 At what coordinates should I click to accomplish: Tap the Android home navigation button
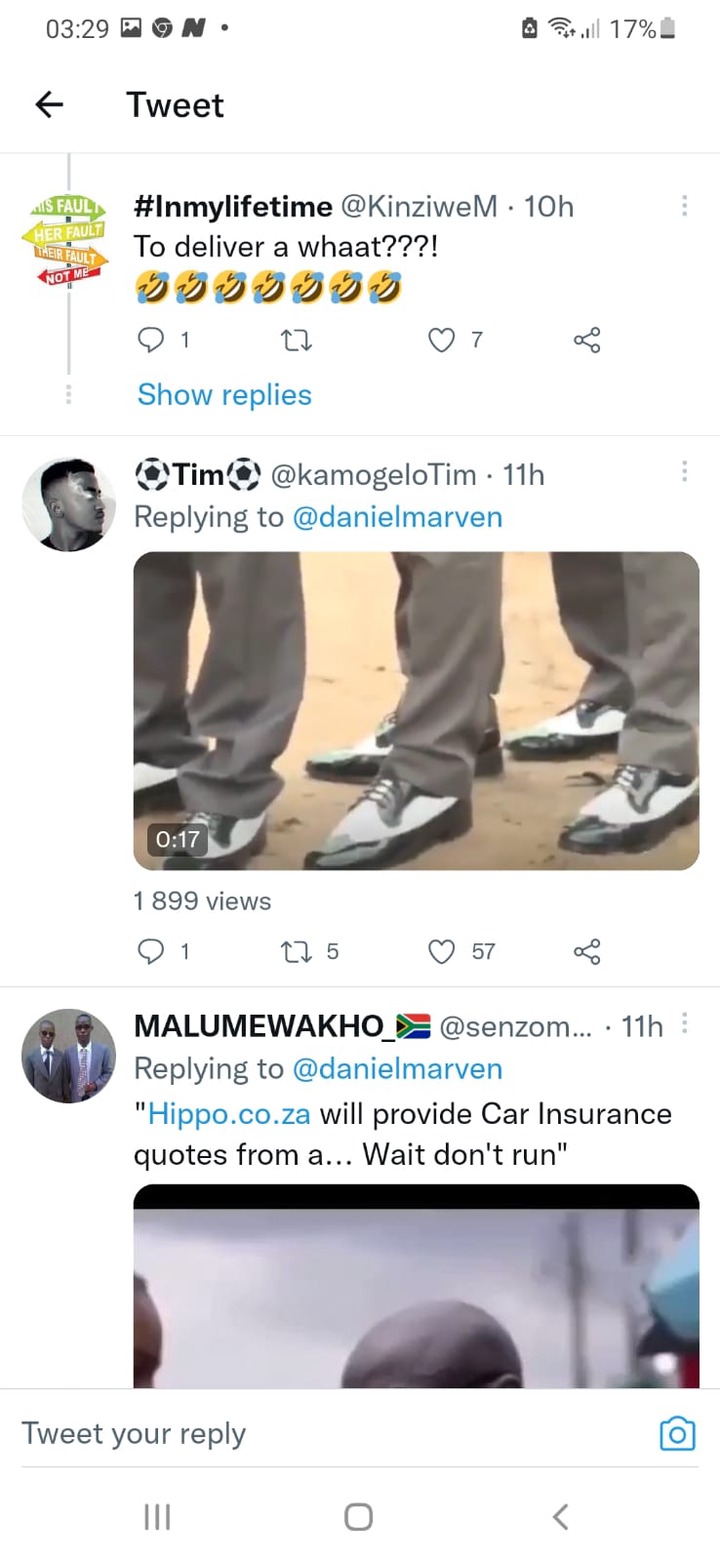click(359, 1517)
